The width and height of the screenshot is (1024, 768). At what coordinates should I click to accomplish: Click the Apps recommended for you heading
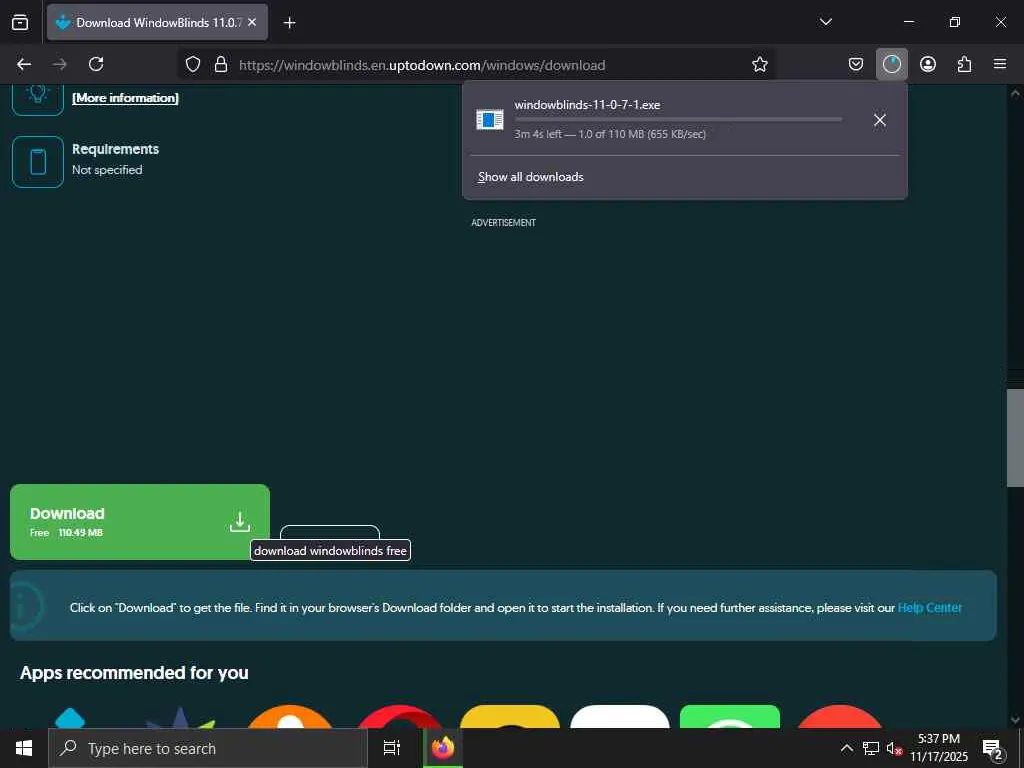(x=134, y=673)
